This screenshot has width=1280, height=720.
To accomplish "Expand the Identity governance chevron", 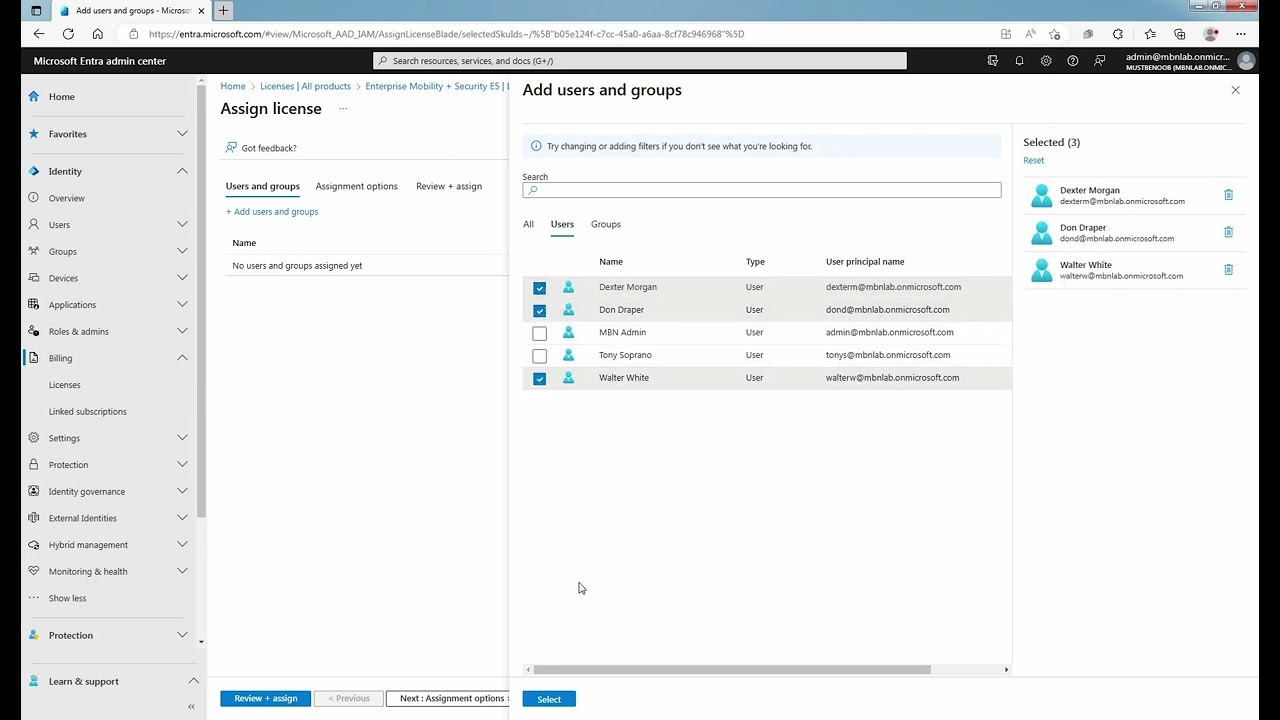I will 182,491.
